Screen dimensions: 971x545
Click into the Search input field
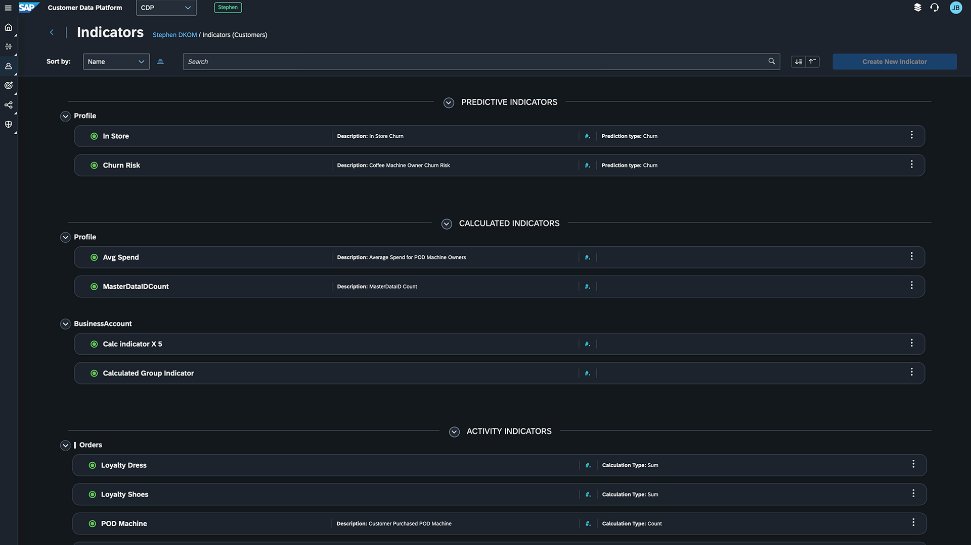[x=475, y=61]
